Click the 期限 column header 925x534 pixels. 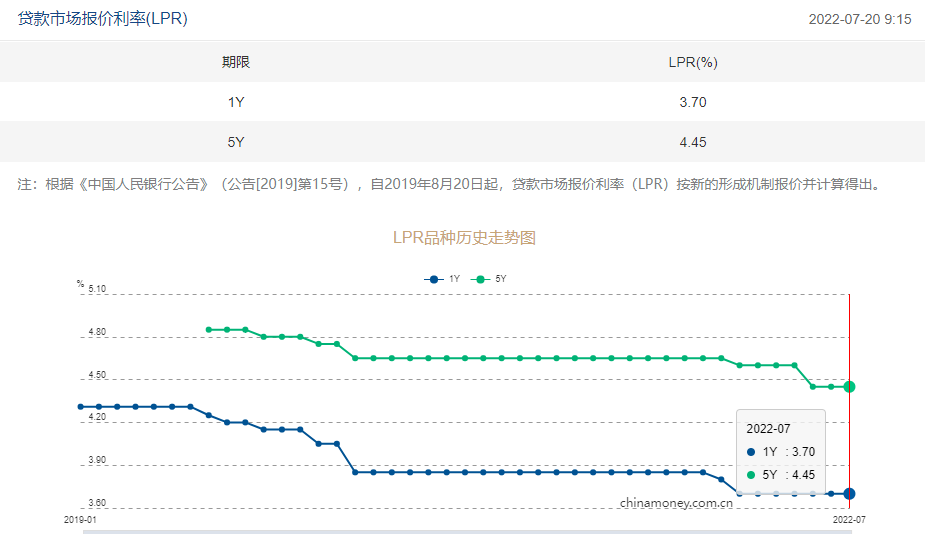click(x=236, y=62)
